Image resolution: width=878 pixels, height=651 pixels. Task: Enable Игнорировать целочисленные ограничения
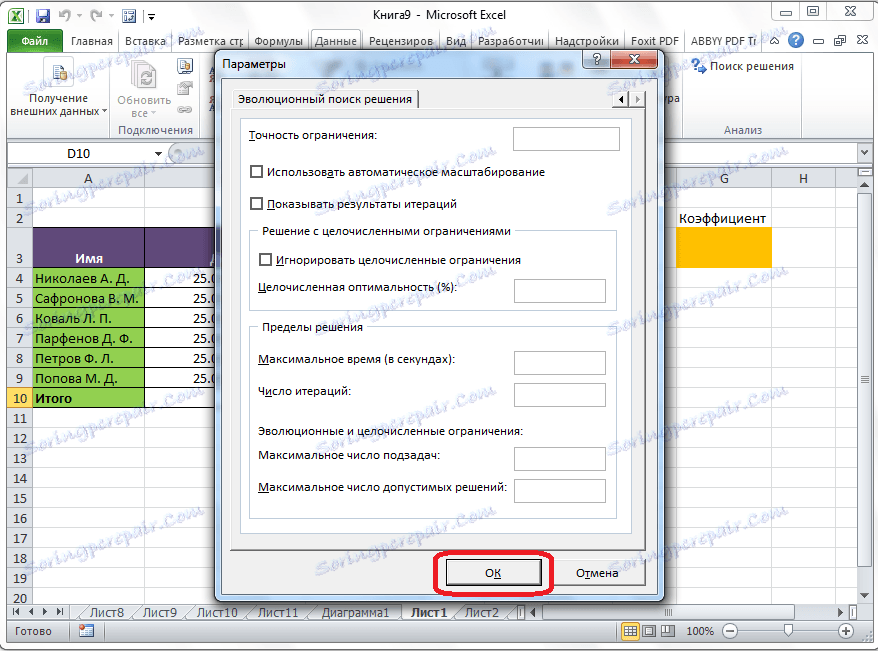pyautogui.click(x=265, y=259)
